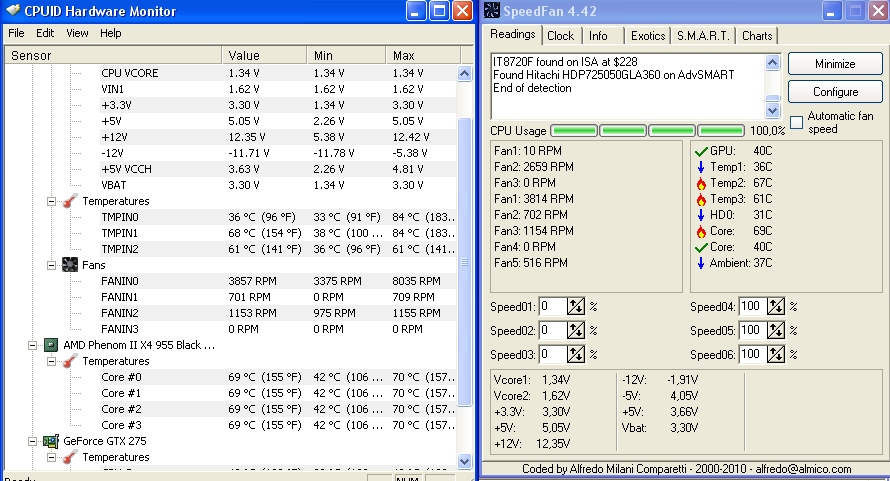Screen dimensions: 890x481
Task: Click the Max column header
Action: tap(423, 55)
